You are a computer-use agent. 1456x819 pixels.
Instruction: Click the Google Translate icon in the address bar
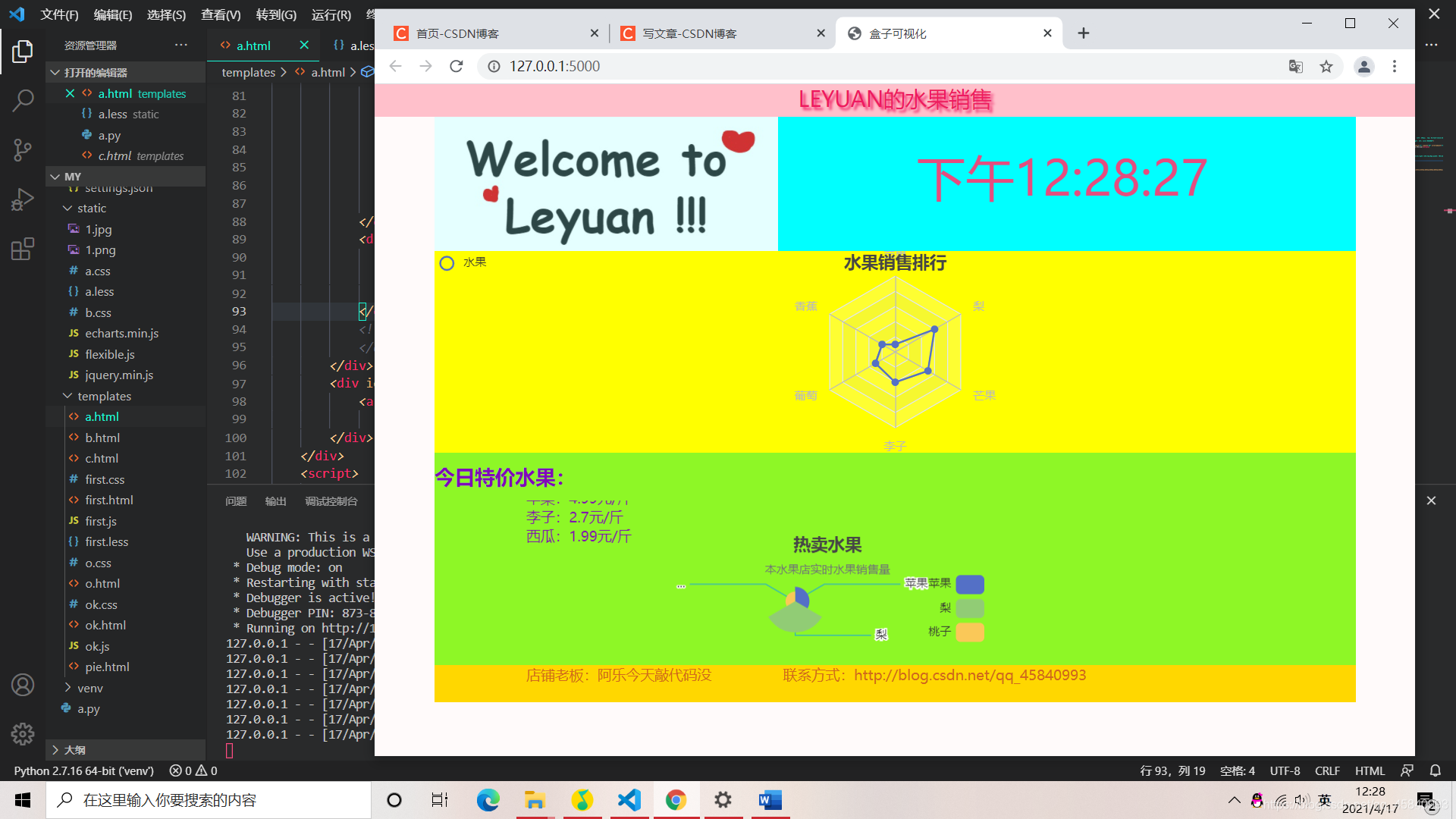click(1294, 66)
